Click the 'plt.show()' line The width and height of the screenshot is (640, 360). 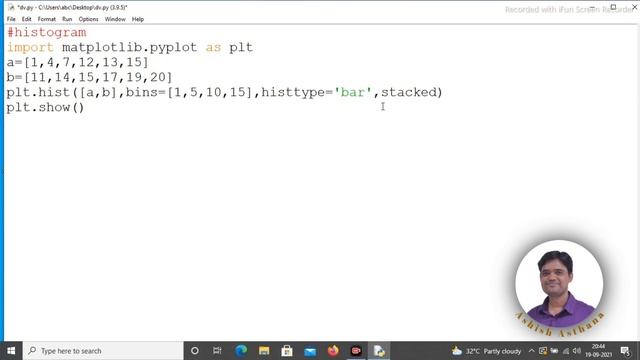[45, 107]
